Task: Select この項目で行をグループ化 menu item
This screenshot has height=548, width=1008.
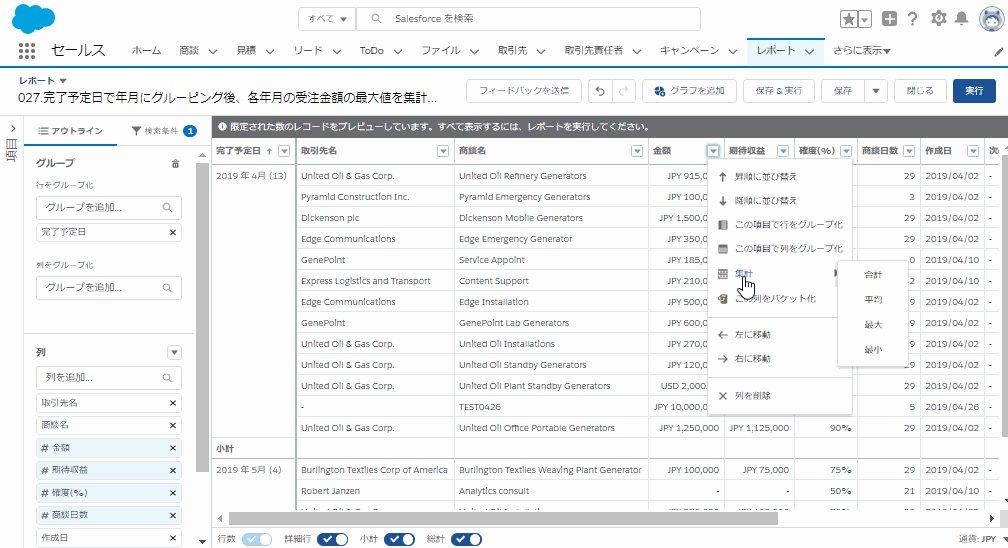Action: click(x=780, y=224)
